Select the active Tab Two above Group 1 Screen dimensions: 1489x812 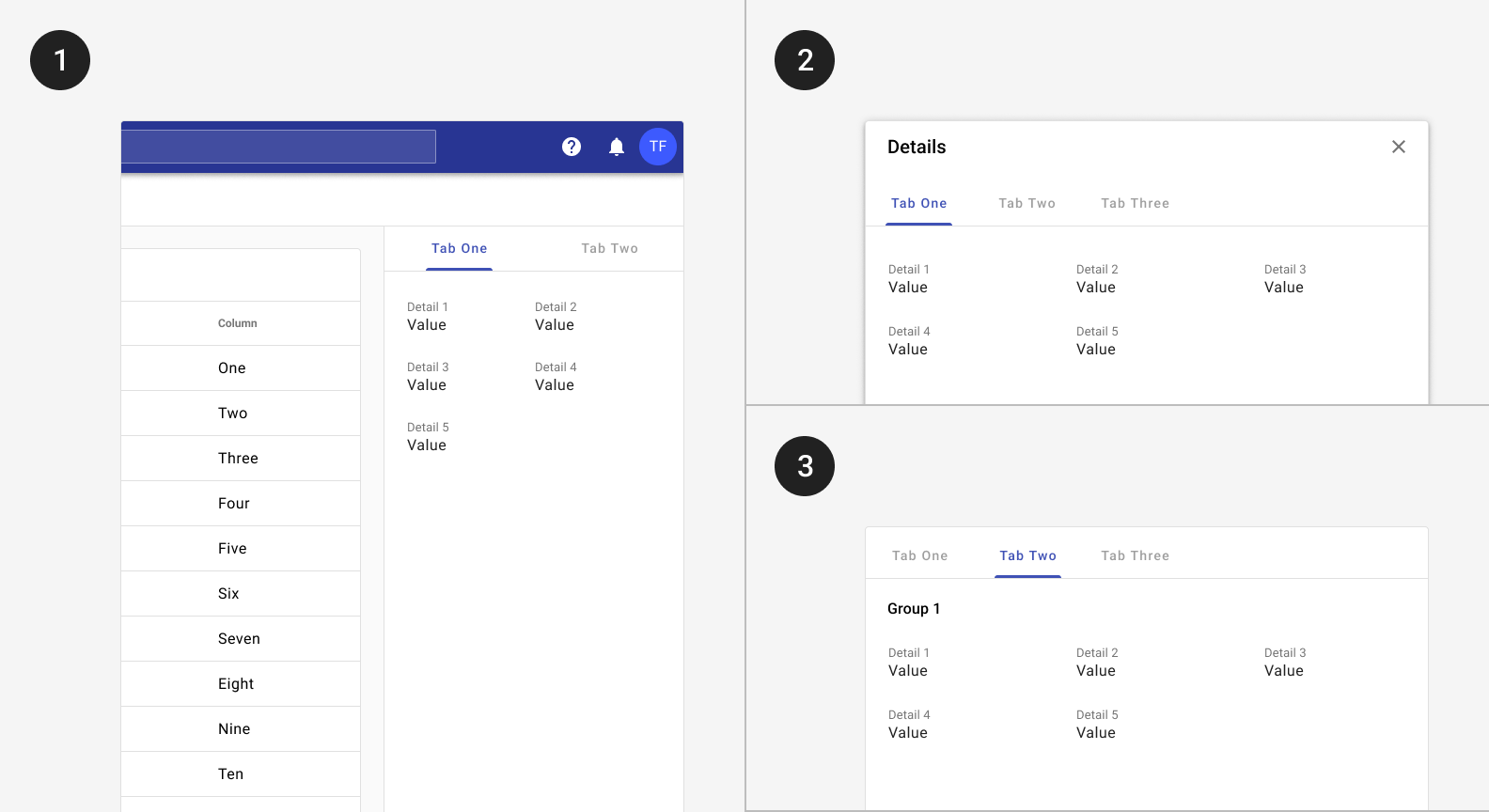pos(1028,555)
